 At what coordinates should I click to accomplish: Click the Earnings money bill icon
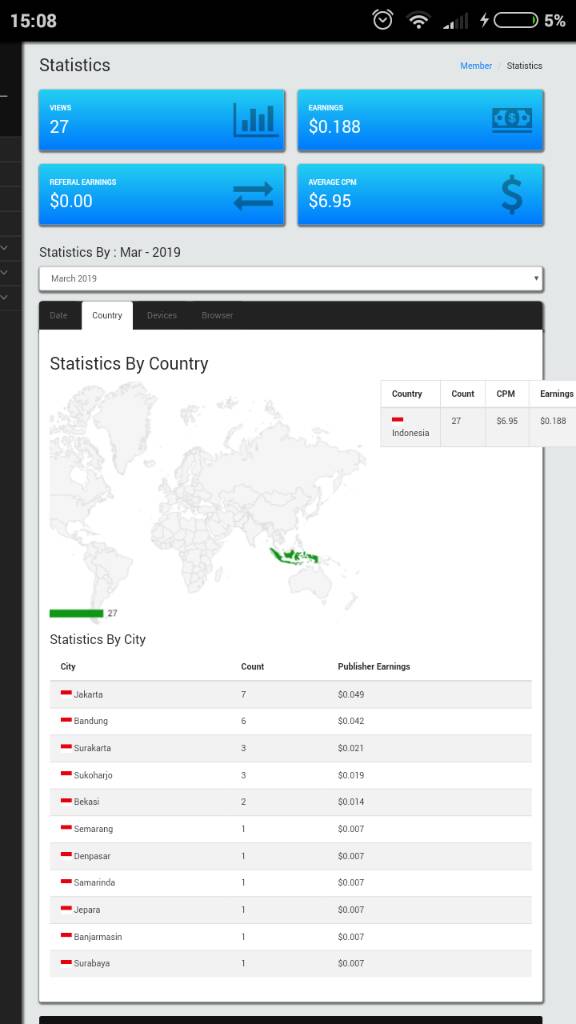click(x=512, y=120)
